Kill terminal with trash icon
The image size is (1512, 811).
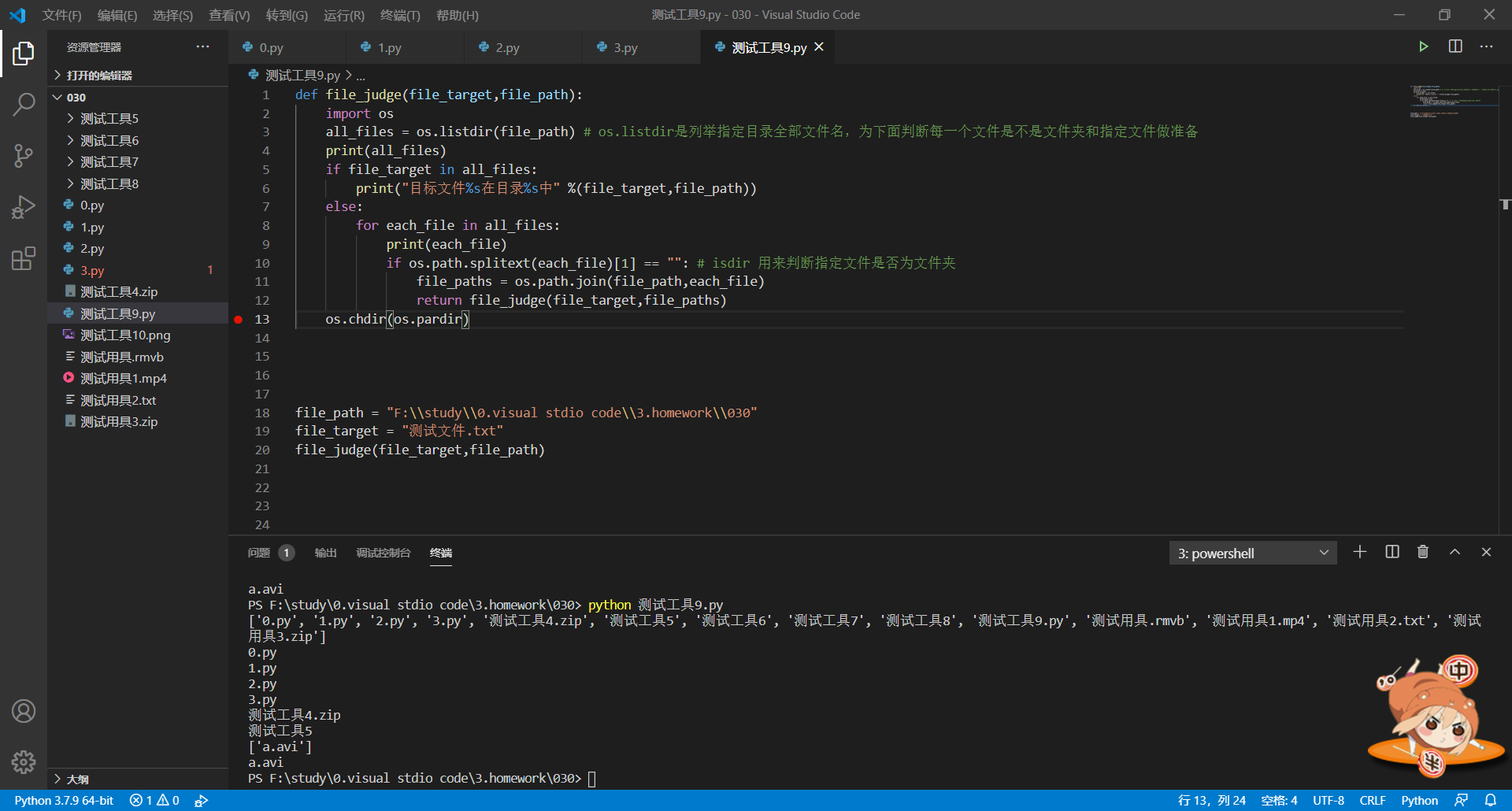(x=1423, y=552)
